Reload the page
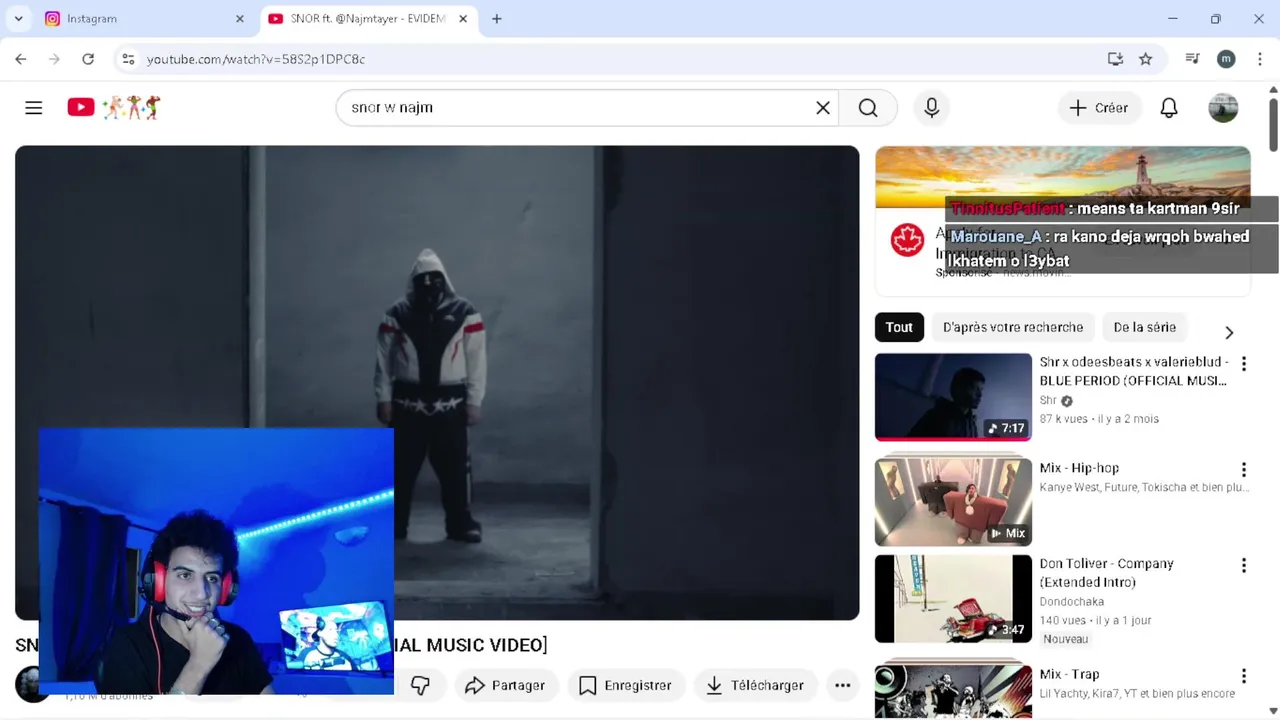 click(x=88, y=59)
